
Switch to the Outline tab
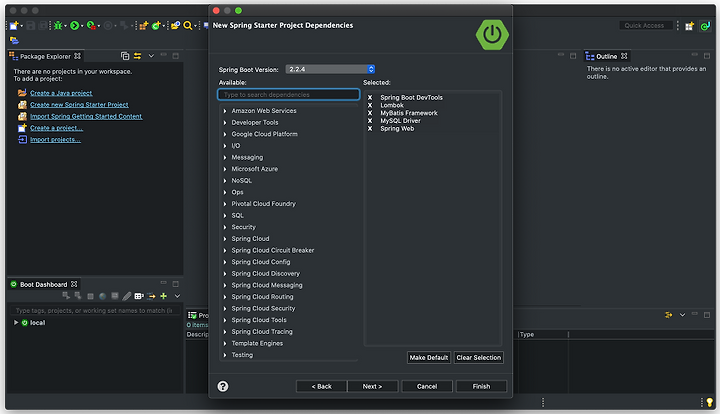tap(606, 56)
